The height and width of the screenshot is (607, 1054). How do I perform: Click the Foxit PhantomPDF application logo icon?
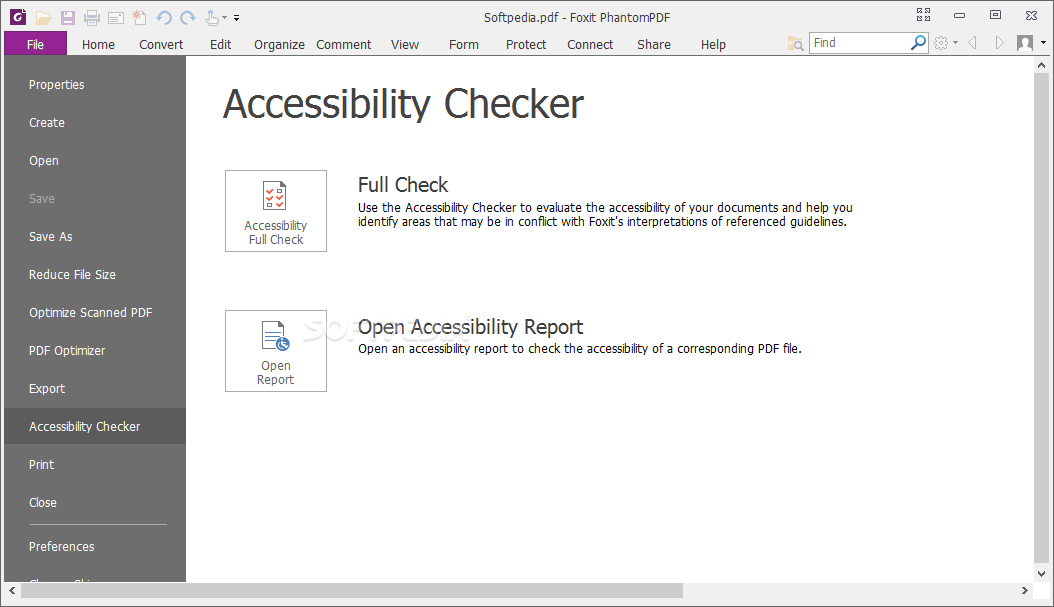pyautogui.click(x=18, y=17)
